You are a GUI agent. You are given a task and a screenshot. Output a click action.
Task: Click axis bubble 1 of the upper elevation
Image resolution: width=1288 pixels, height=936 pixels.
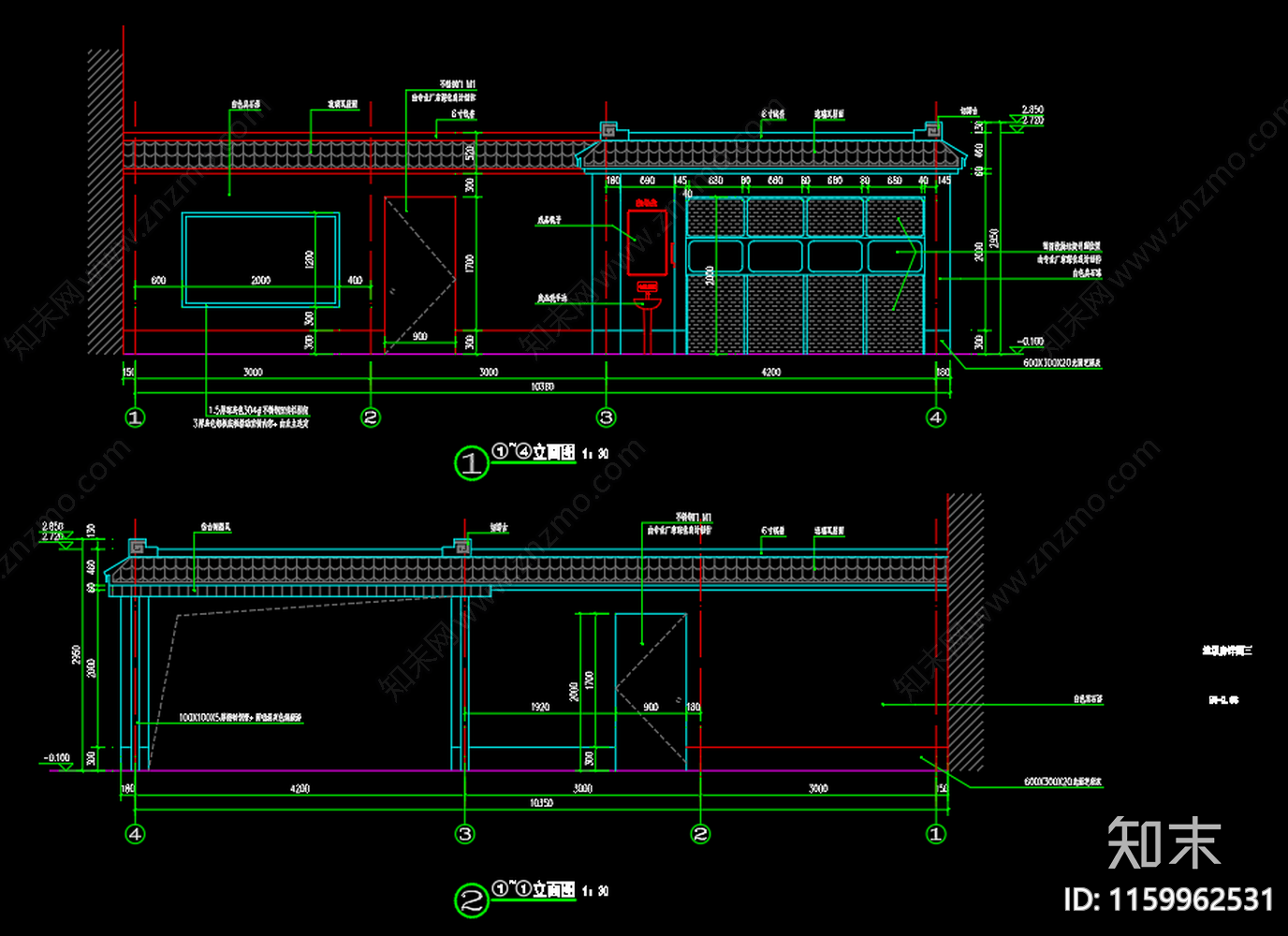pos(136,417)
